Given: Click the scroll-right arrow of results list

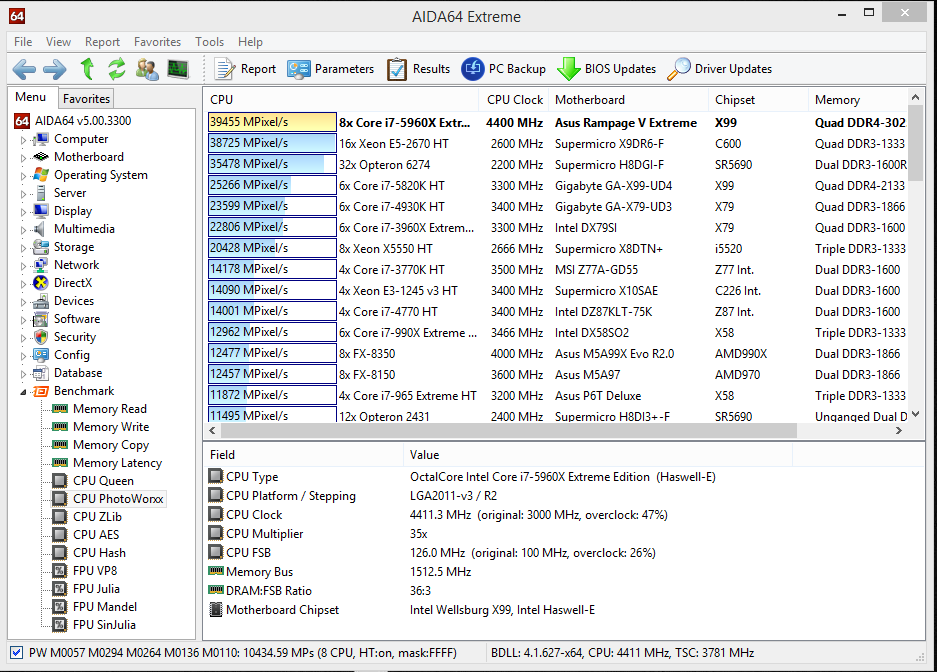Looking at the screenshot, I should click(899, 430).
